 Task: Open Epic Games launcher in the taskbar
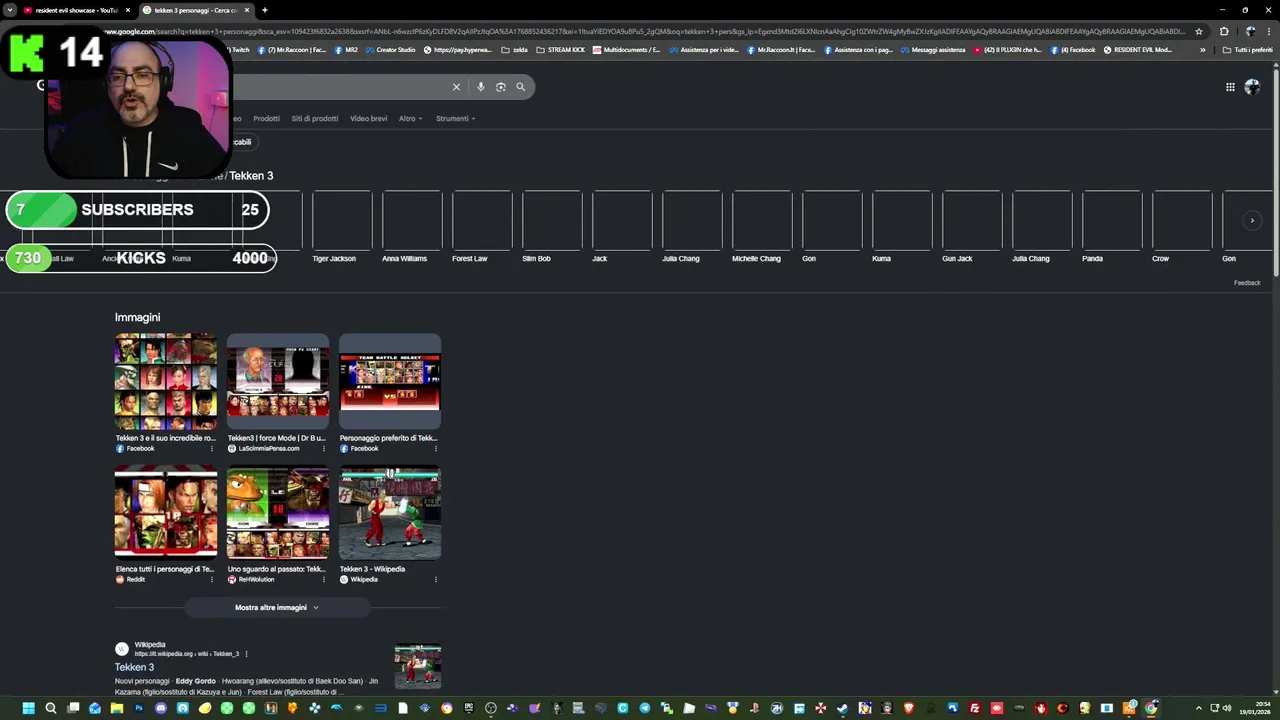click(x=469, y=708)
